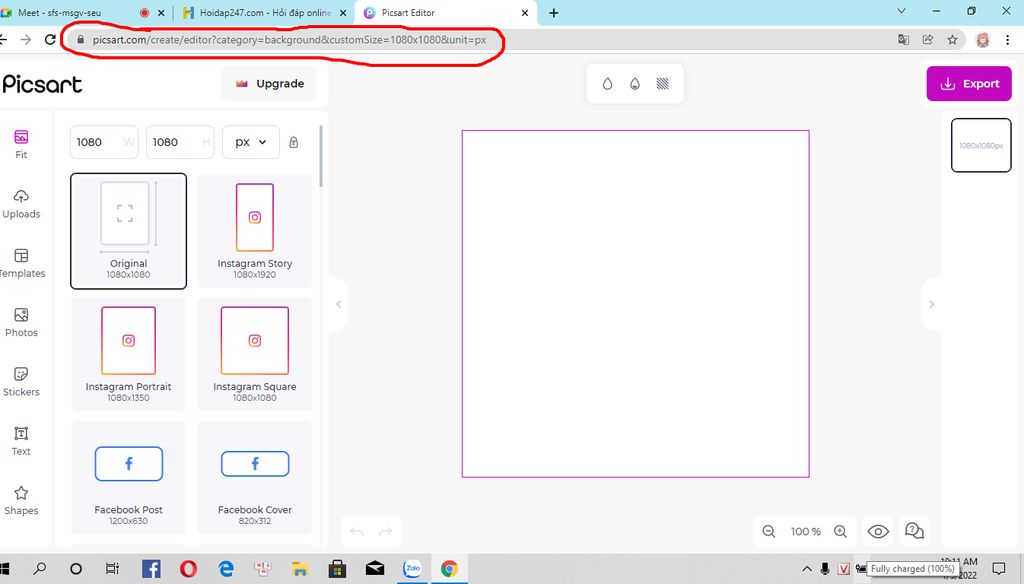
Task: Click the Export button
Action: coord(969,84)
